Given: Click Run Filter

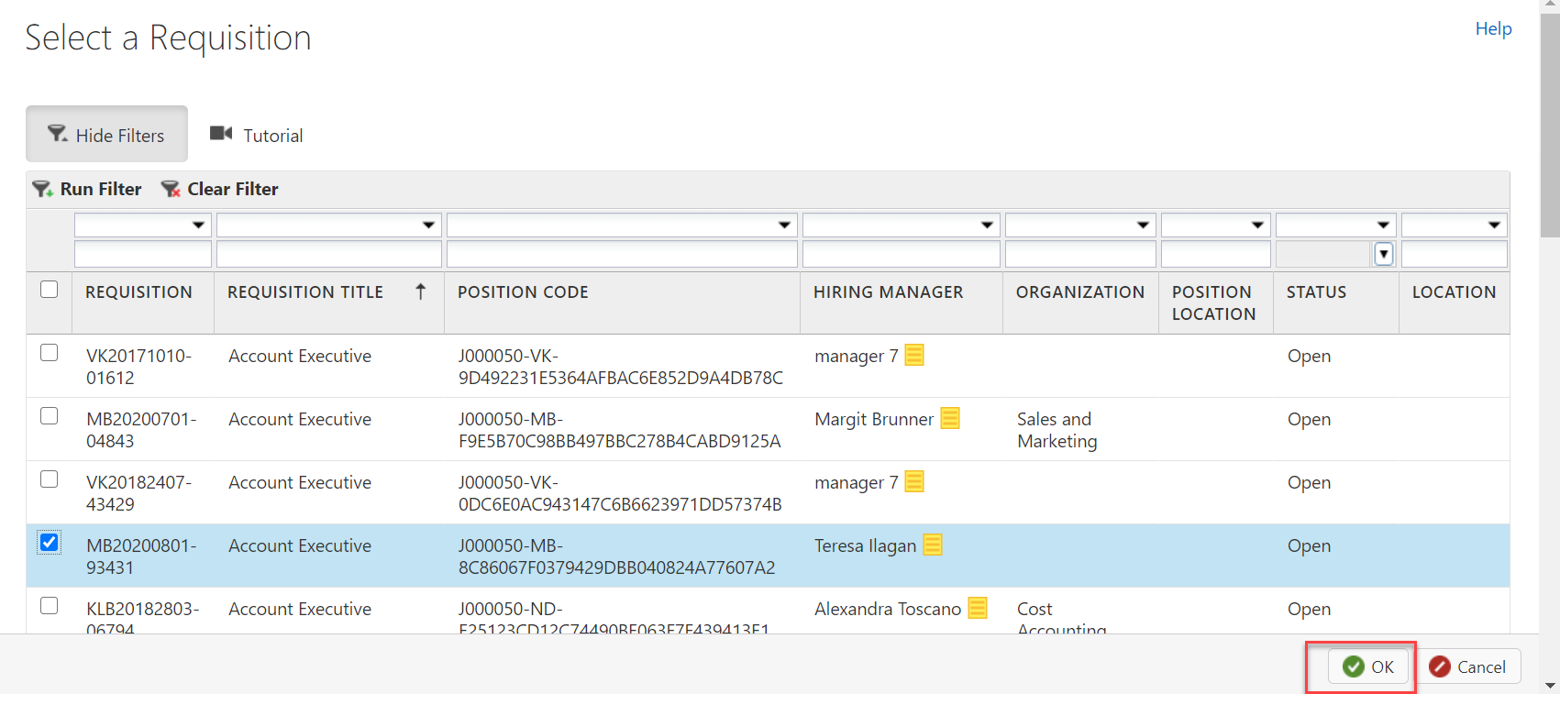Looking at the screenshot, I should click(87, 189).
